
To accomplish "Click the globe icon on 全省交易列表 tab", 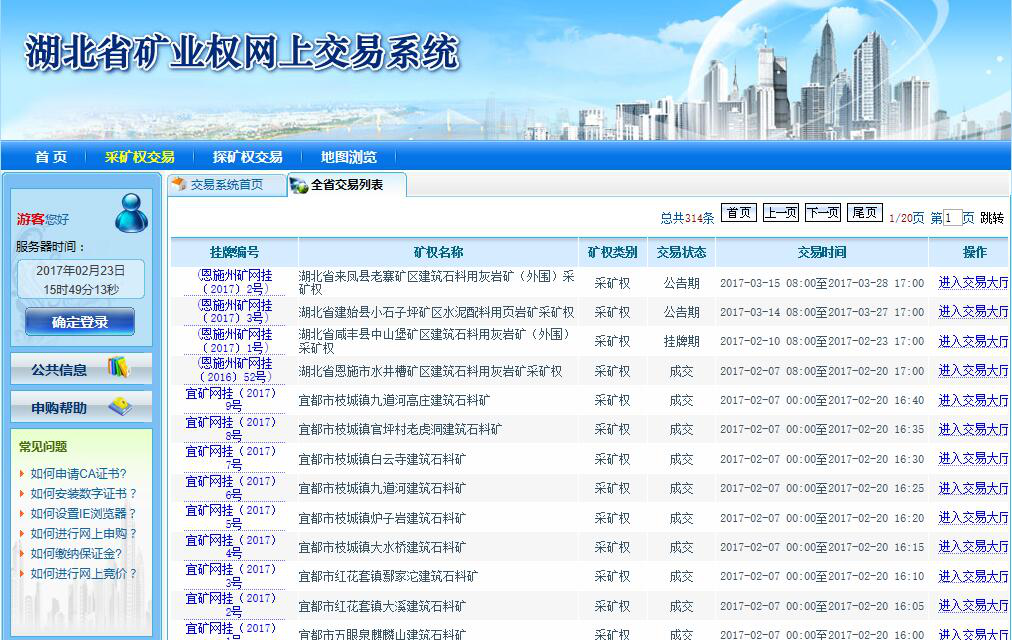I will click(x=299, y=185).
